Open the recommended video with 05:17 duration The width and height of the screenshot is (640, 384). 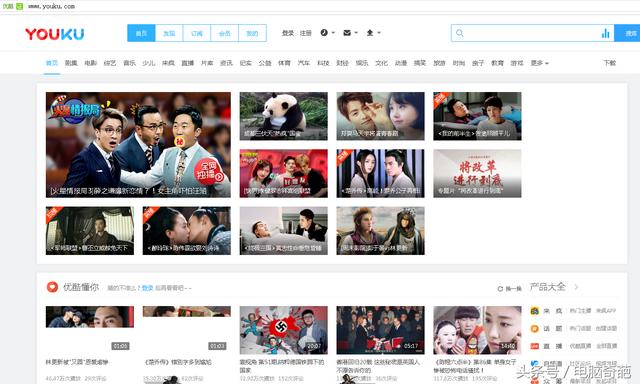point(380,330)
